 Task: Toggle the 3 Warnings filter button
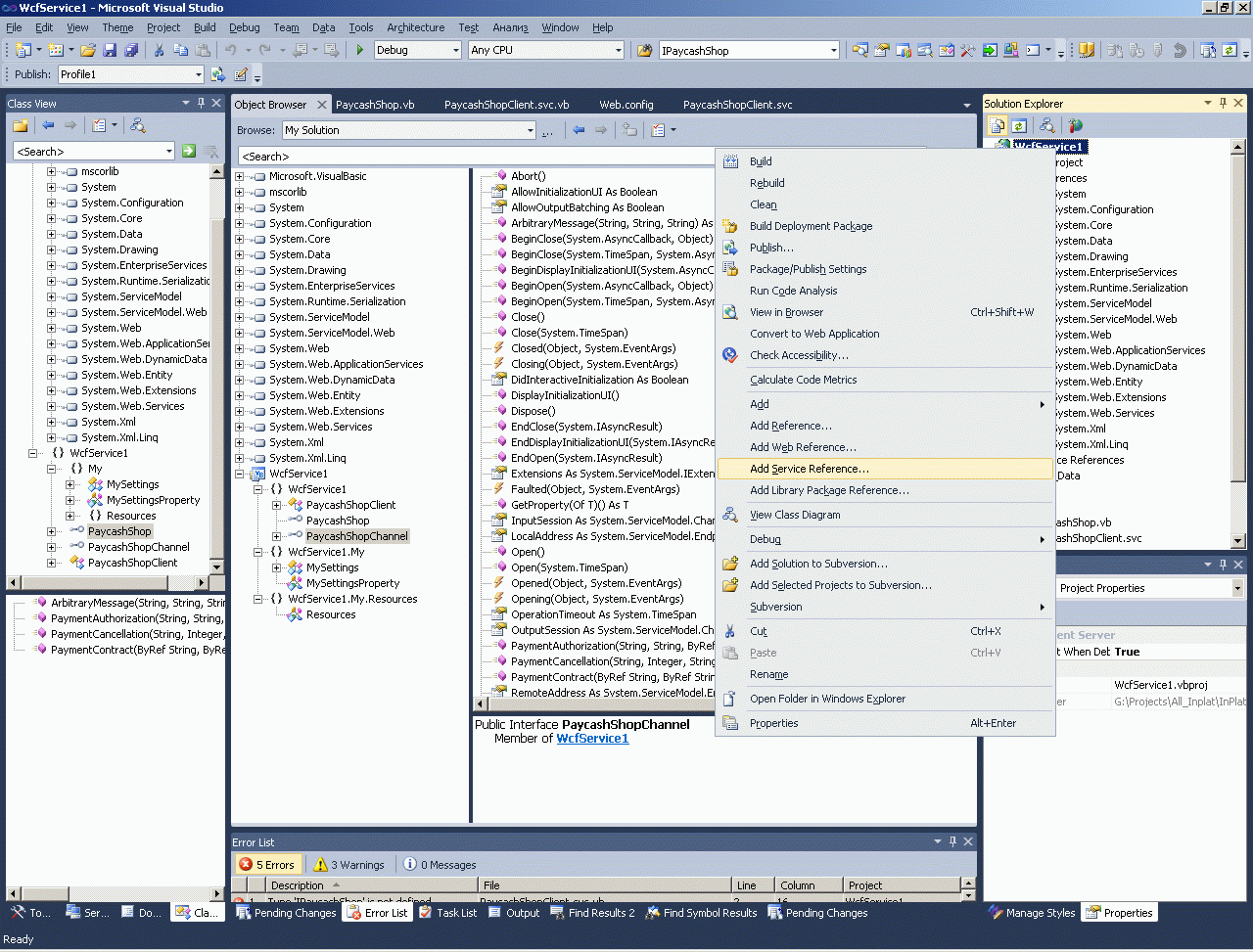tap(349, 864)
